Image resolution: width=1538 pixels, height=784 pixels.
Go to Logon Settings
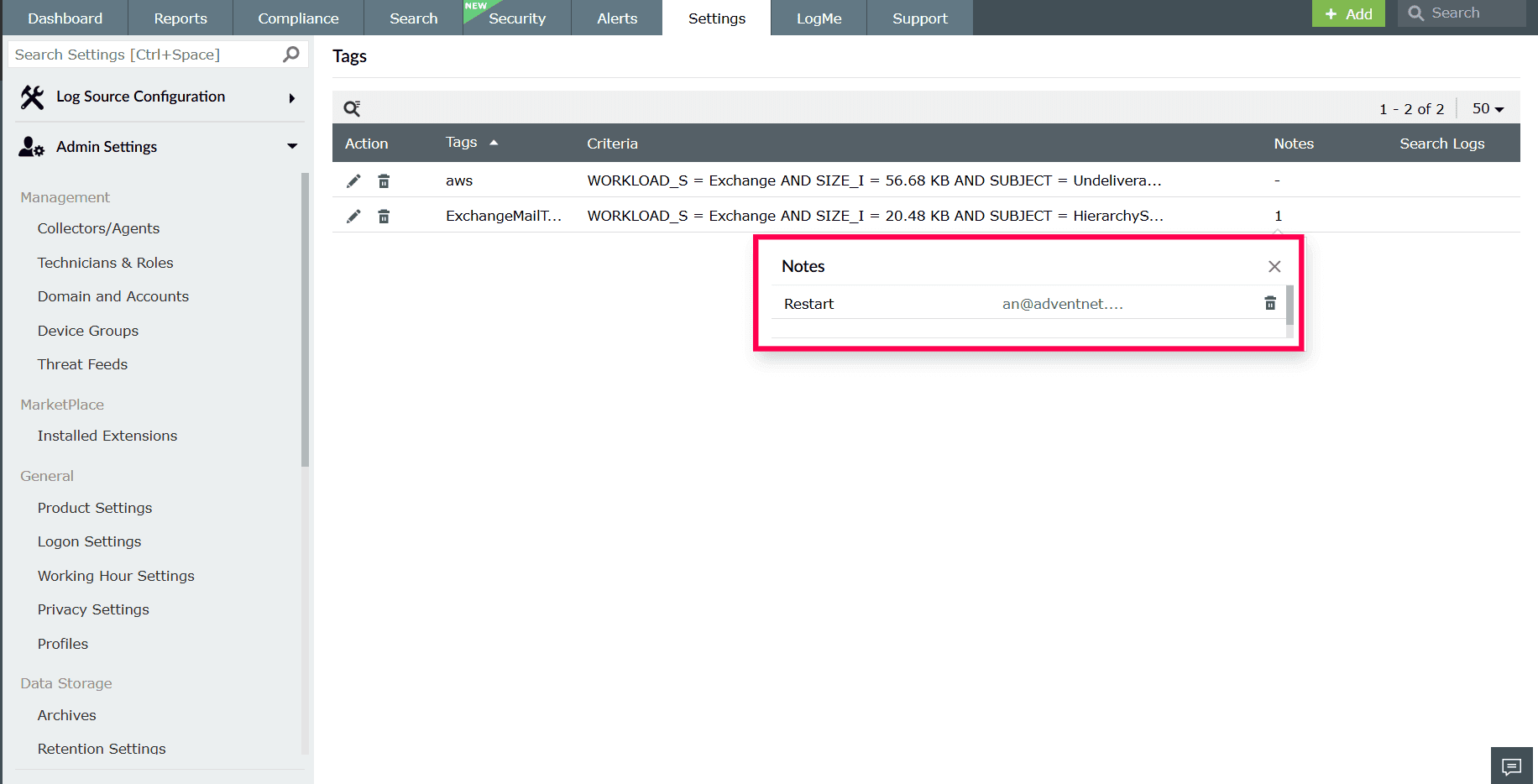(89, 541)
